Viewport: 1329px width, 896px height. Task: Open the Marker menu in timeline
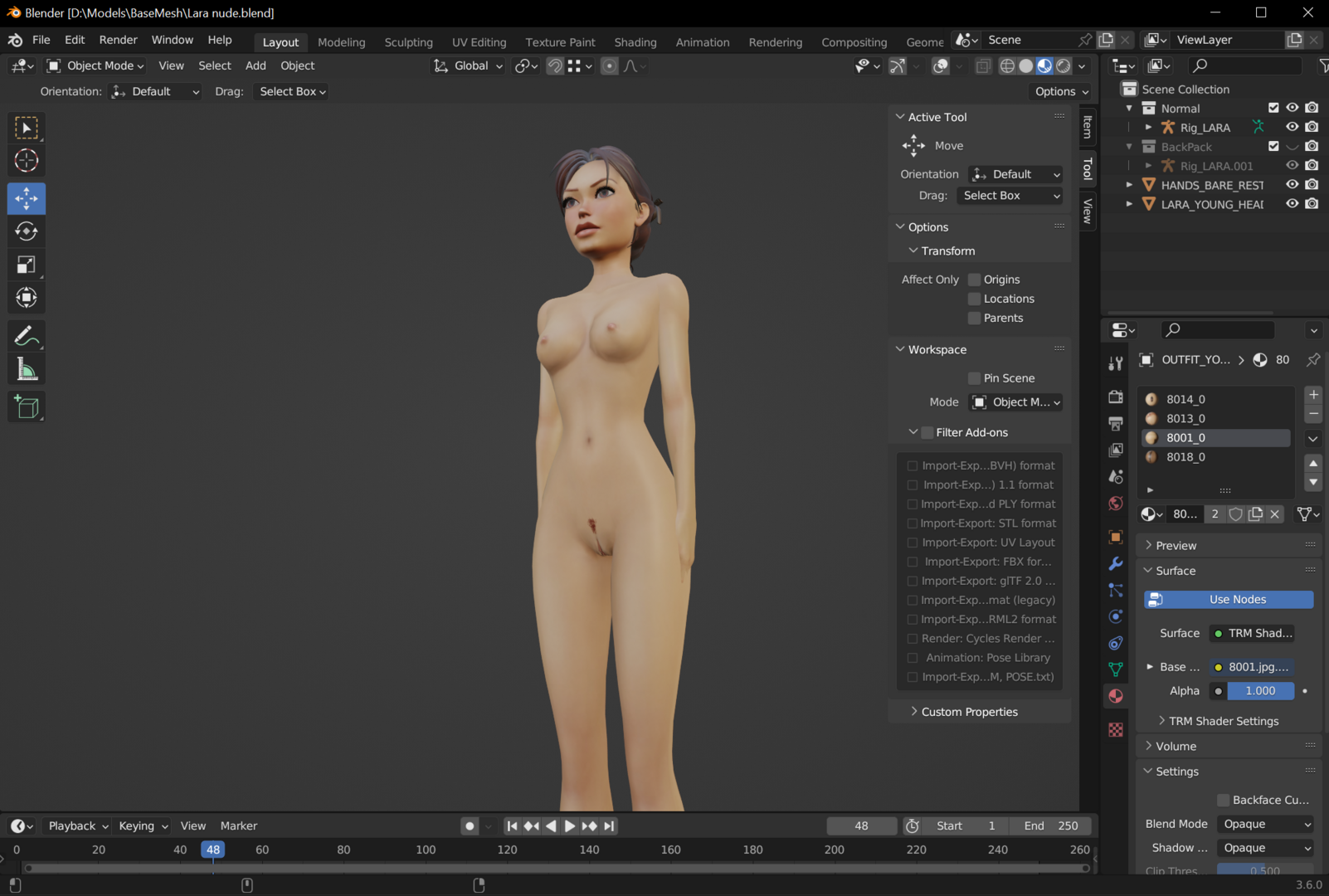click(239, 826)
